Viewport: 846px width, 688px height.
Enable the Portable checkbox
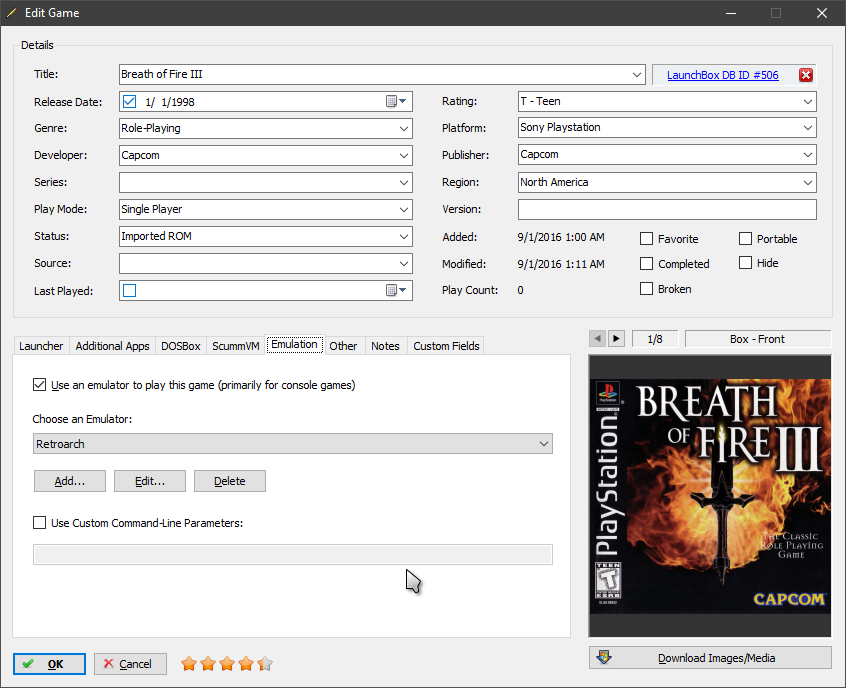tap(745, 239)
